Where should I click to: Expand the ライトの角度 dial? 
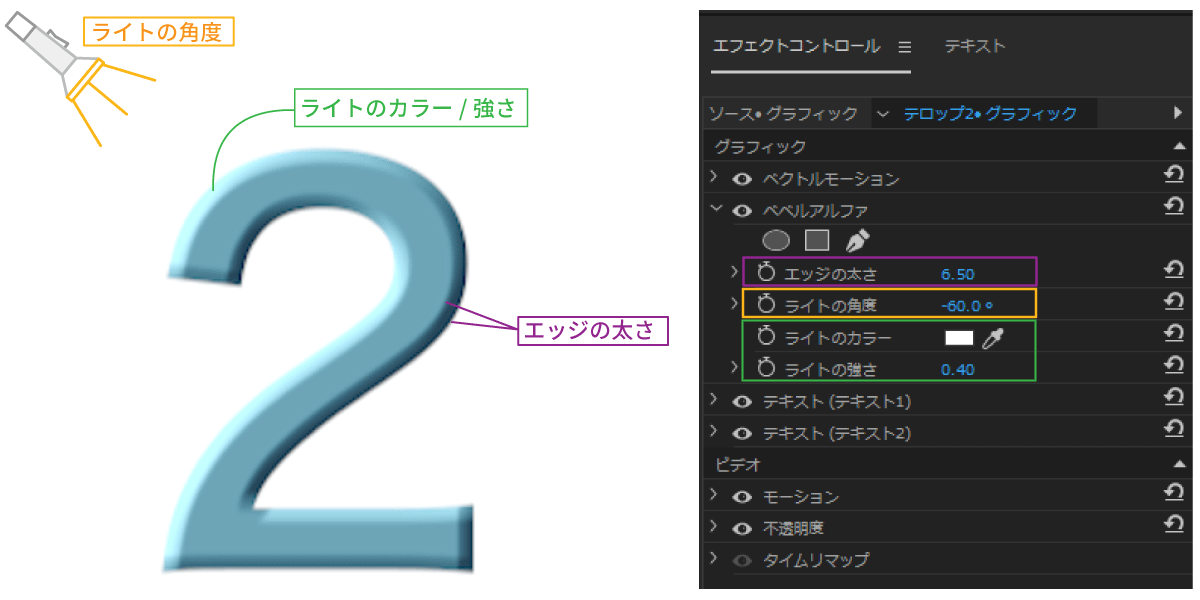[735, 303]
